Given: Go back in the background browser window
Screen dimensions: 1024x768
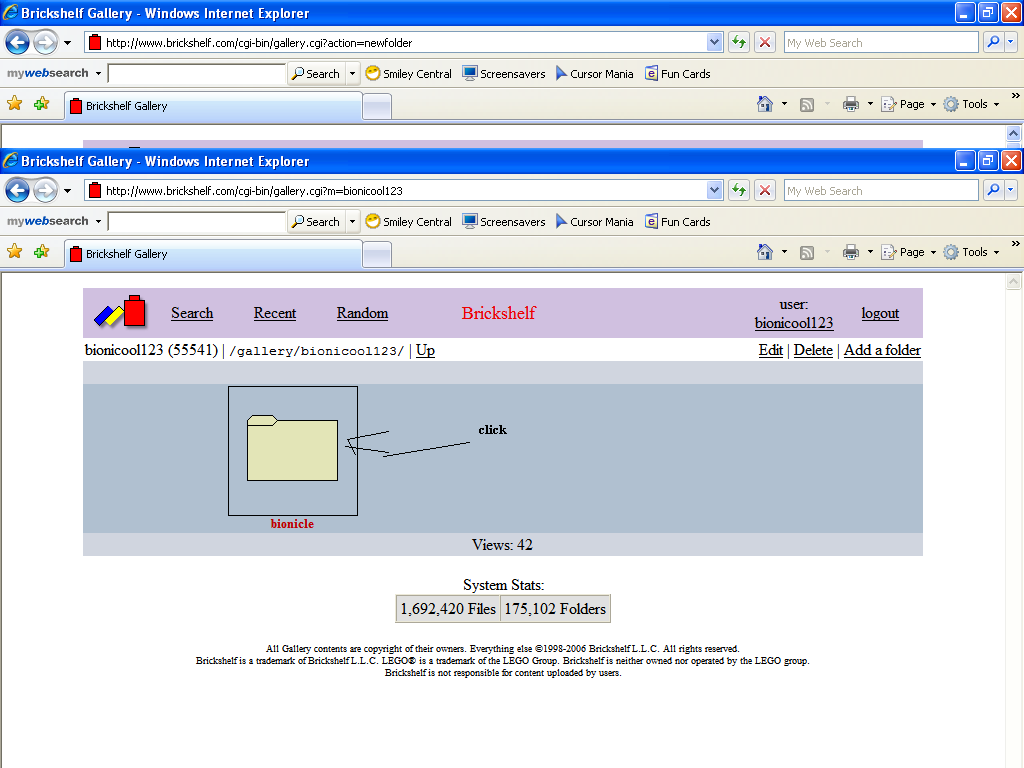Looking at the screenshot, I should (x=17, y=42).
